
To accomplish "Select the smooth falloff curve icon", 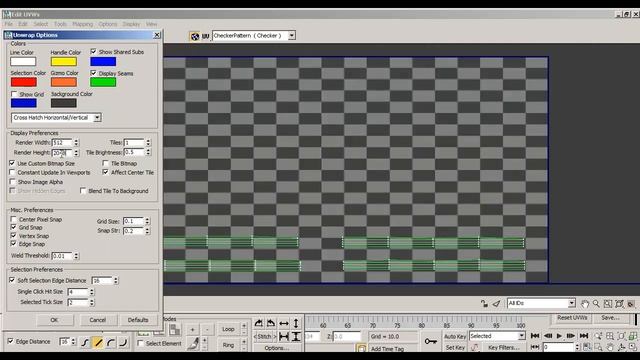I will point(85,342).
